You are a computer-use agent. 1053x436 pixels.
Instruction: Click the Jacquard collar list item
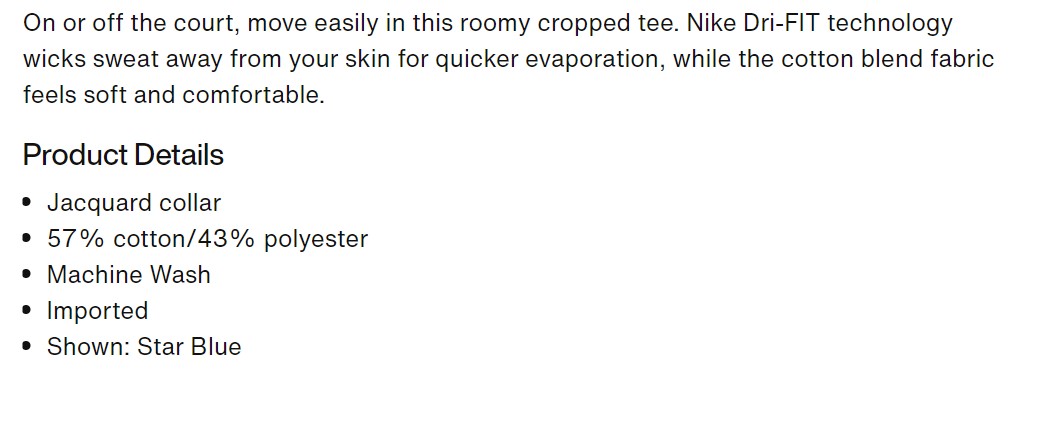(x=133, y=203)
